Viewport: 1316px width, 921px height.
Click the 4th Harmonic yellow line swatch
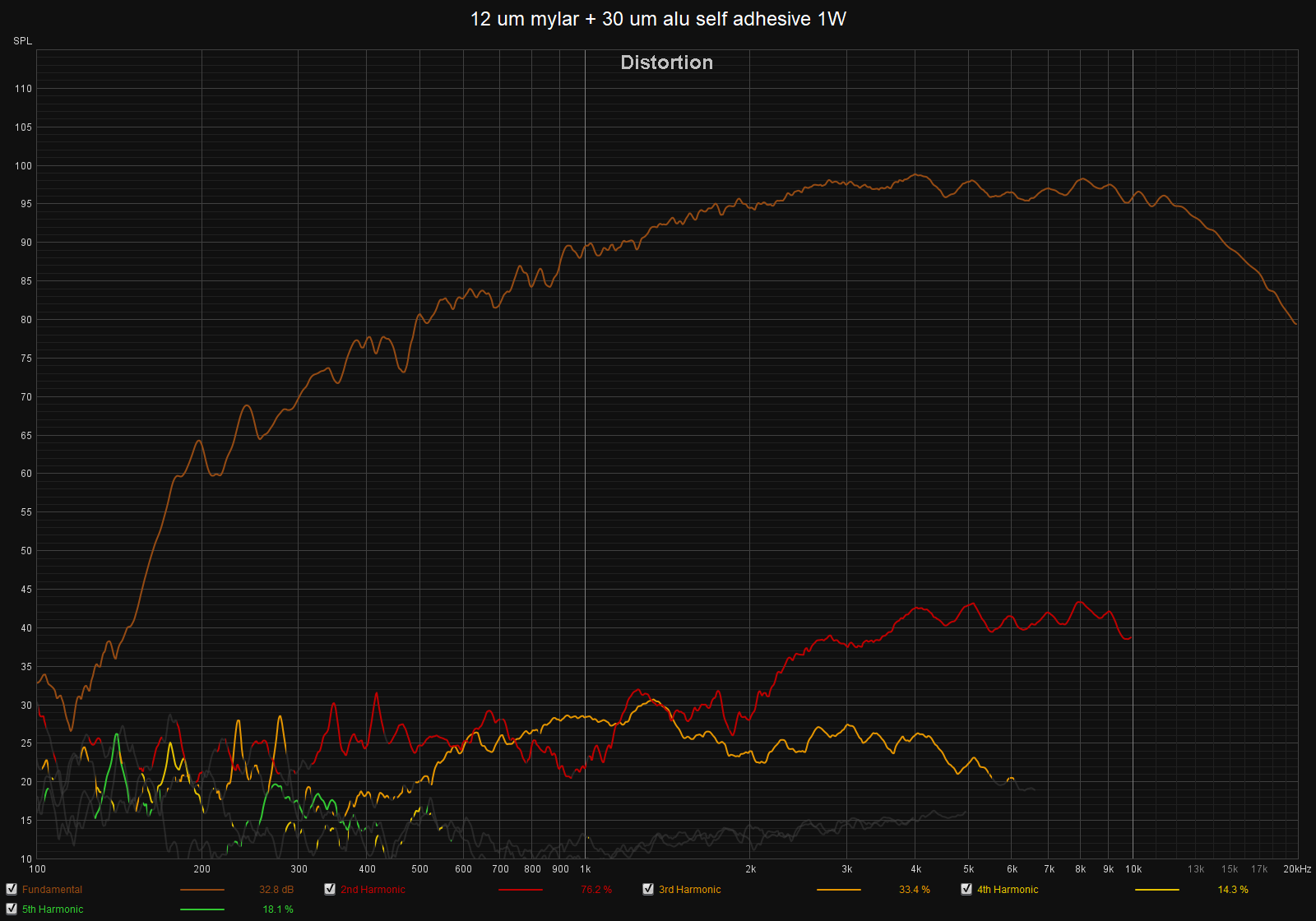[x=1156, y=890]
